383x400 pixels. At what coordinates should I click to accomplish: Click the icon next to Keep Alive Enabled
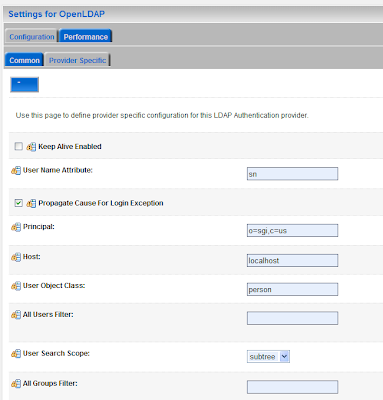tap(31, 147)
